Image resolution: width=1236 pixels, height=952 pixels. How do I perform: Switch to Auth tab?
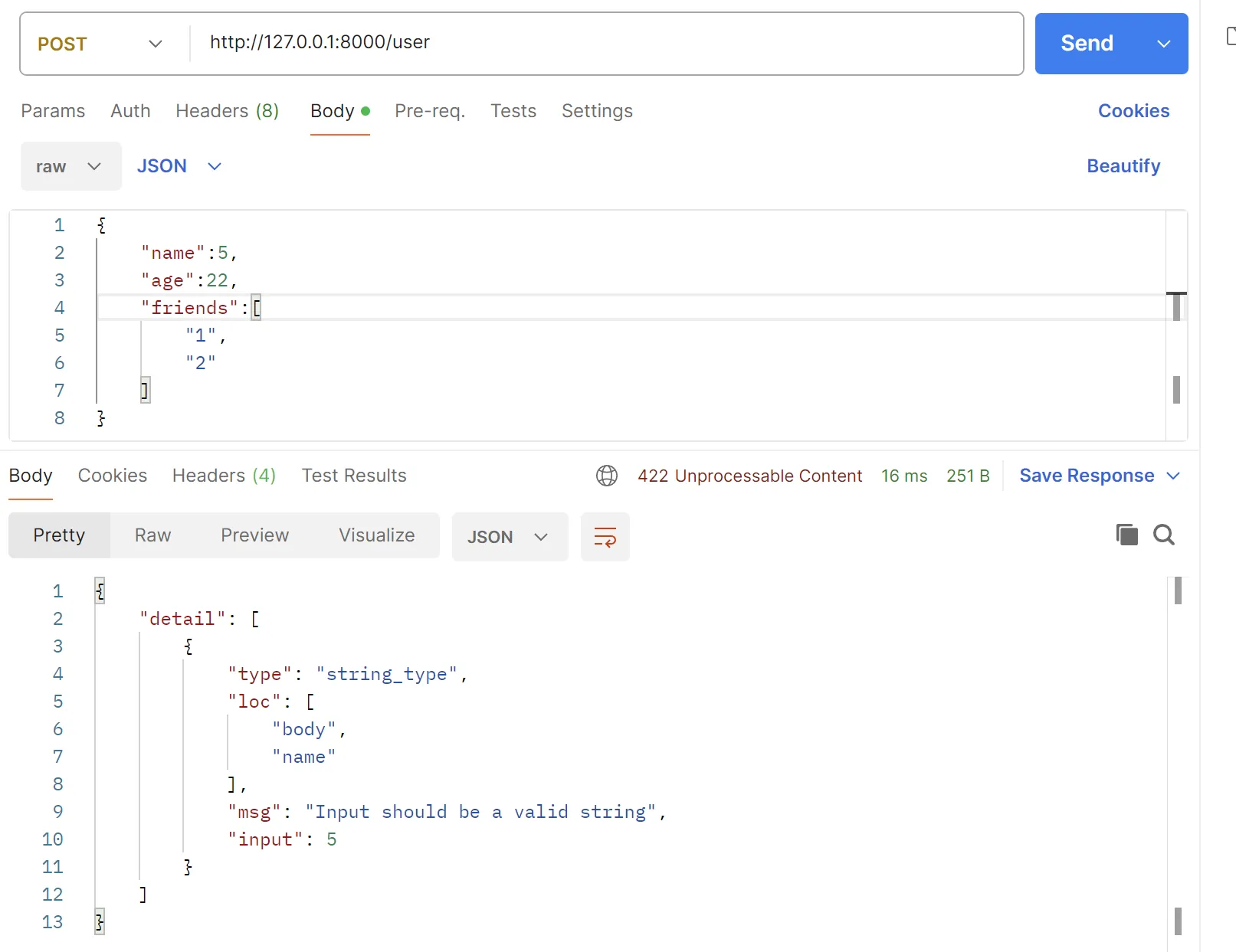(130, 111)
